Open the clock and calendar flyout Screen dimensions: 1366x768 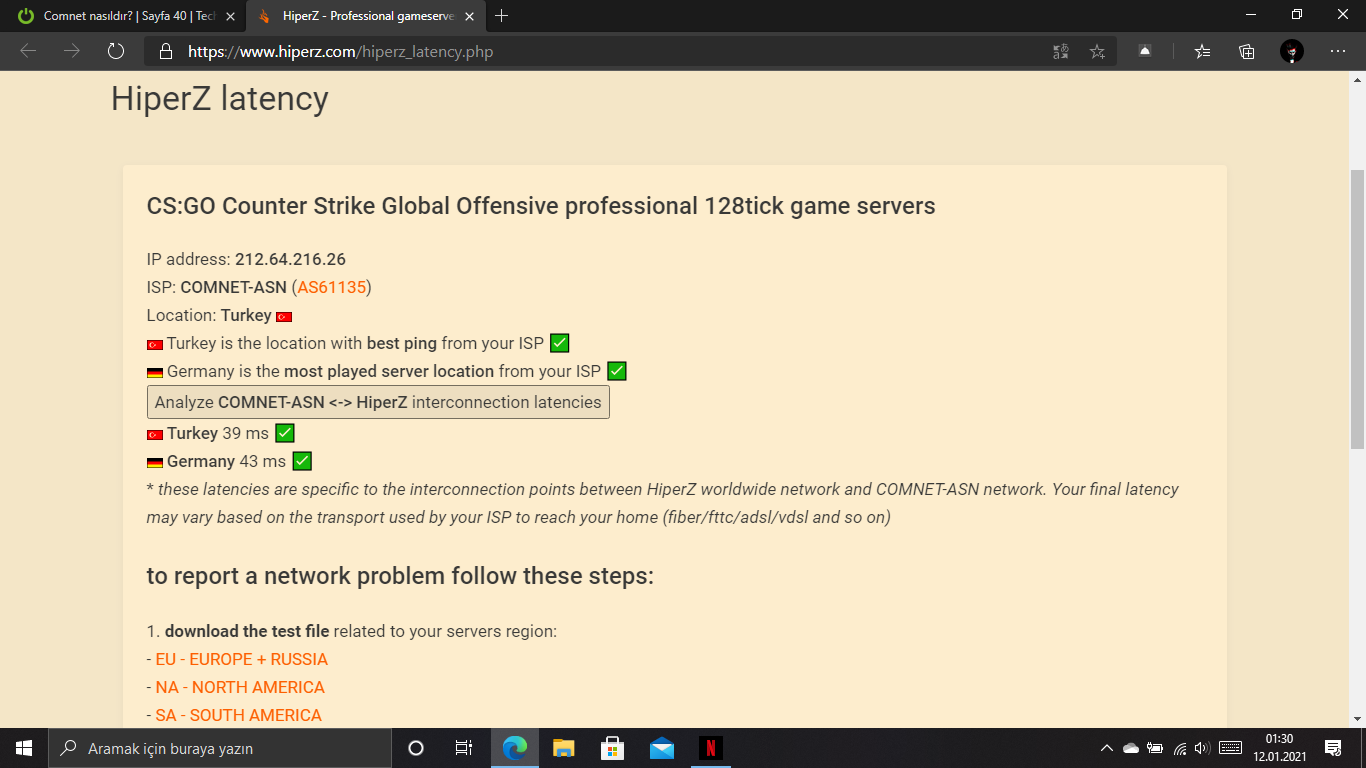[1279, 748]
